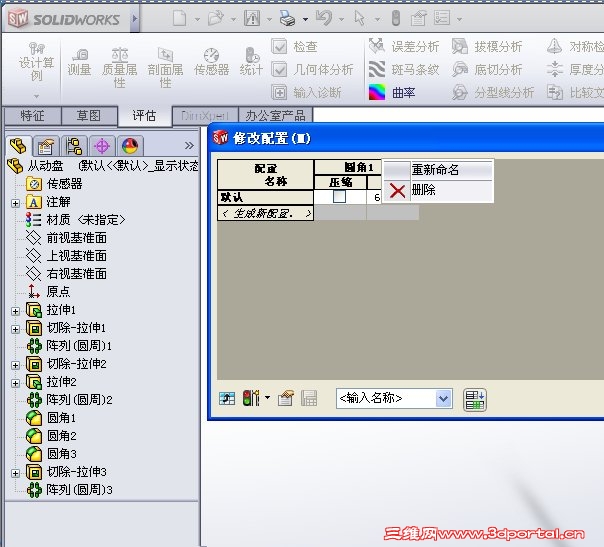
Task: Click the SolidWorks logo menu
Action: point(64,18)
